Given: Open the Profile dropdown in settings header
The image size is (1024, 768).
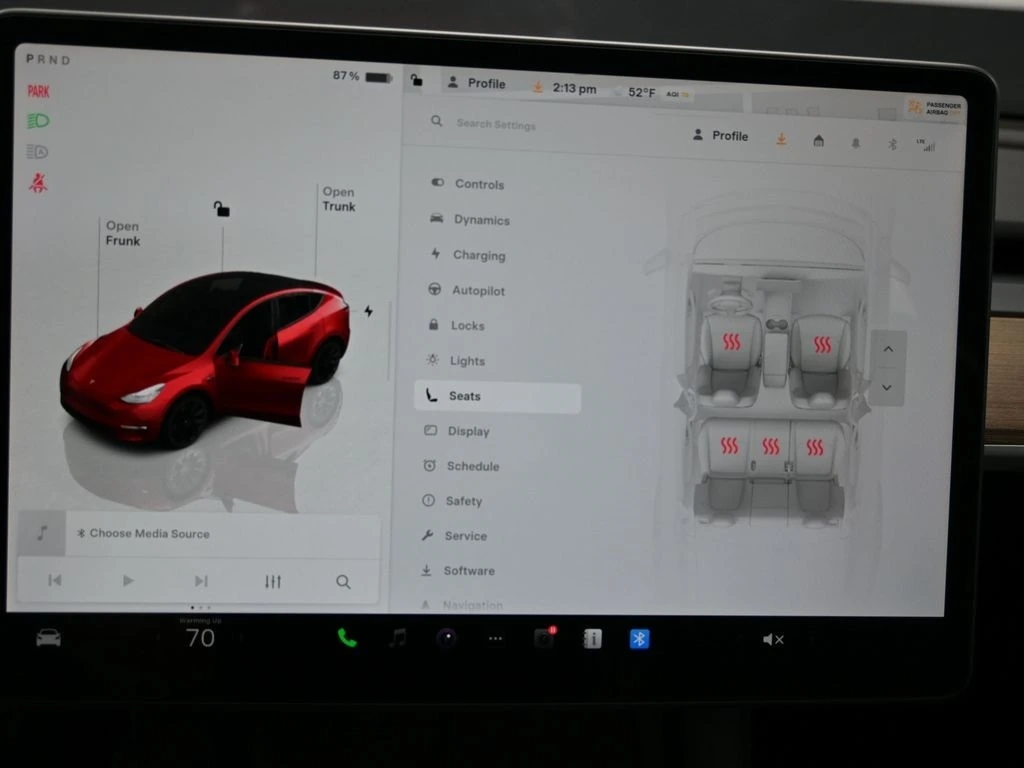Looking at the screenshot, I should pyautogui.click(x=720, y=136).
